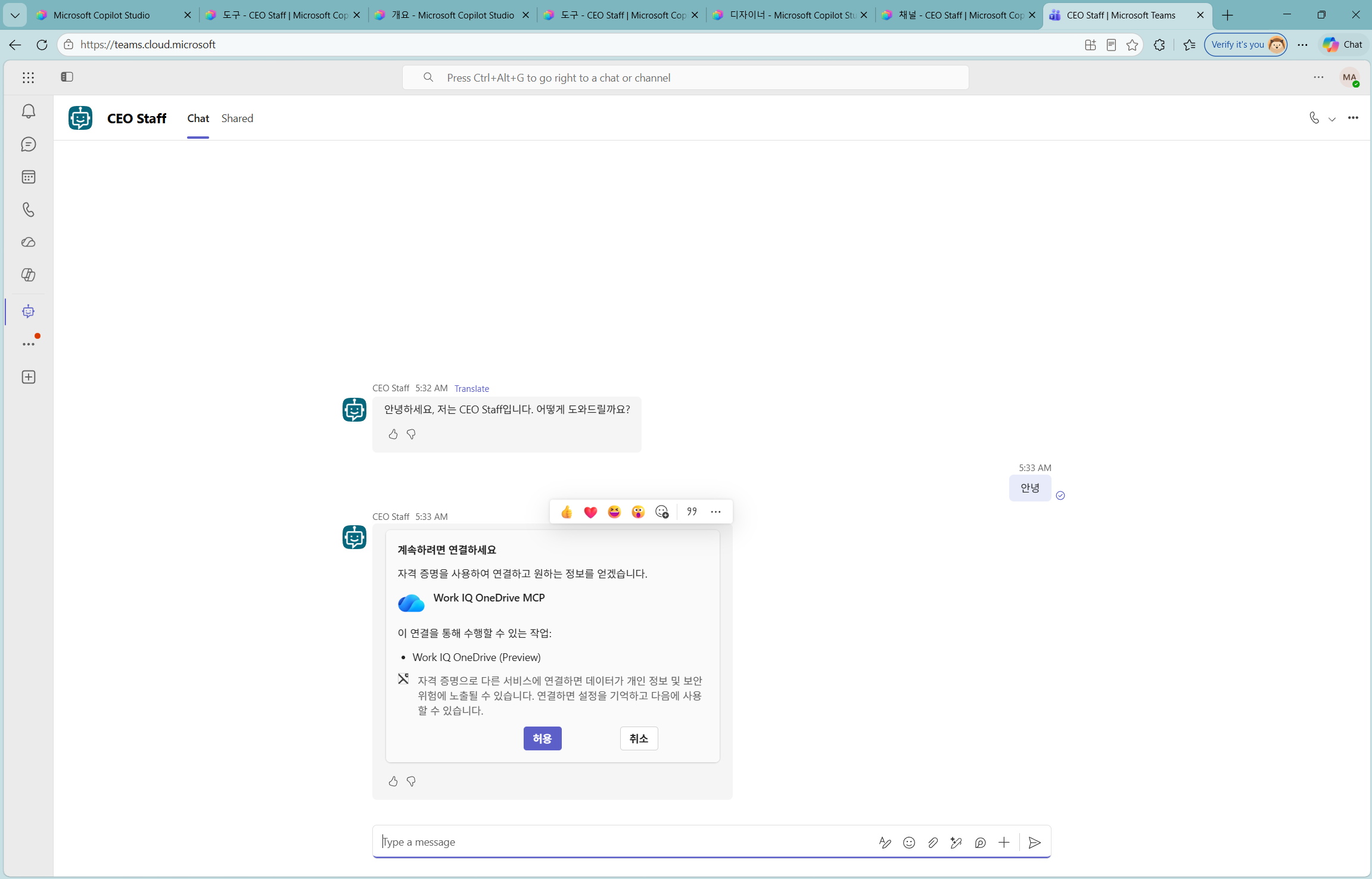Open browser extensions puzzle icon

(x=1159, y=45)
